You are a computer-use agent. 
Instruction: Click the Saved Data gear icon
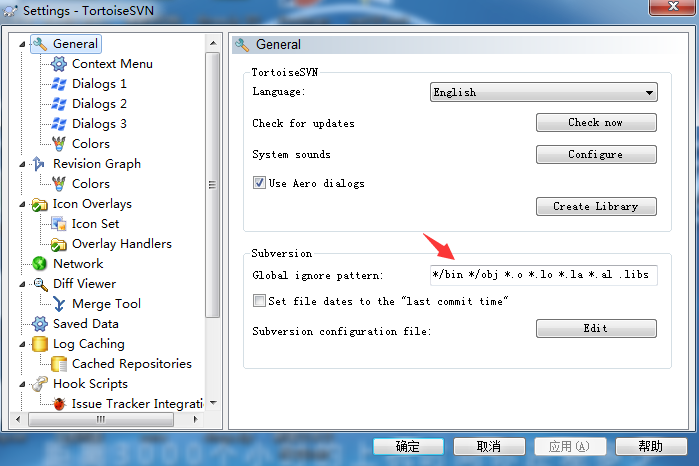coord(40,324)
